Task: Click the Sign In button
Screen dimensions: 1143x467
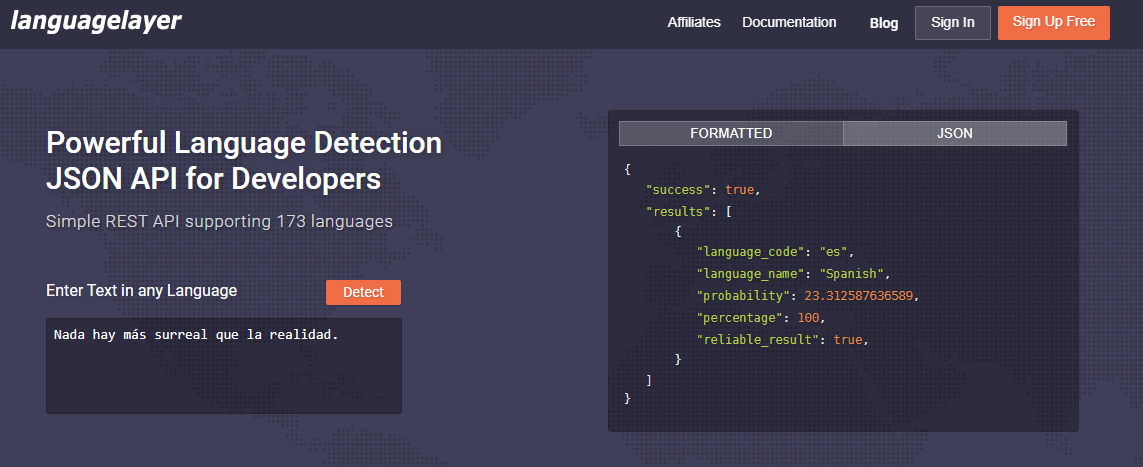Action: (x=953, y=23)
